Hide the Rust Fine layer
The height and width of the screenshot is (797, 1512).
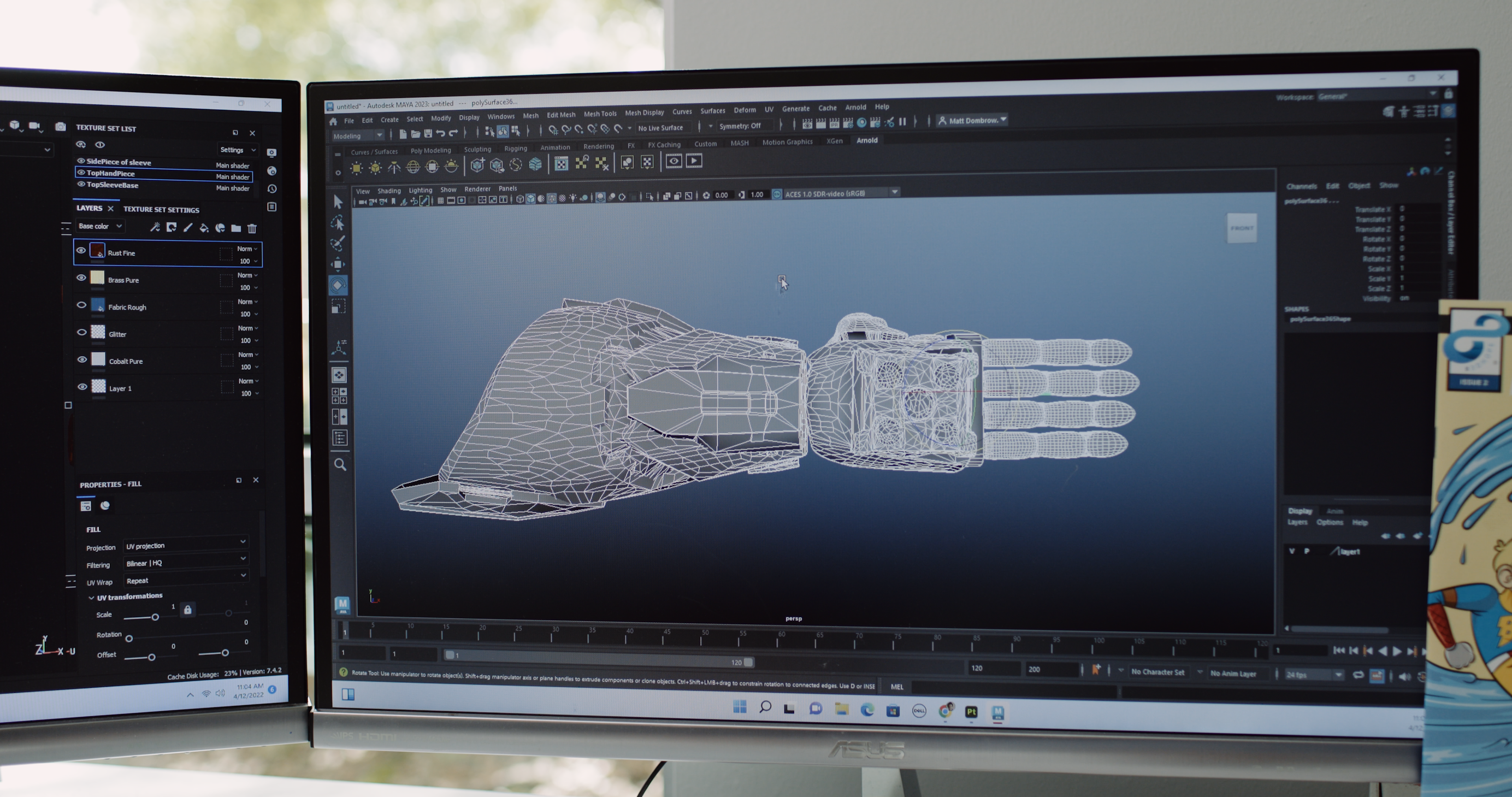tap(81, 251)
